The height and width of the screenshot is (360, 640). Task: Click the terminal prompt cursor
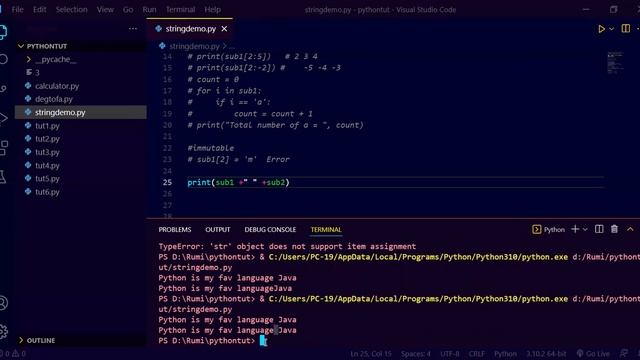tap(263, 341)
